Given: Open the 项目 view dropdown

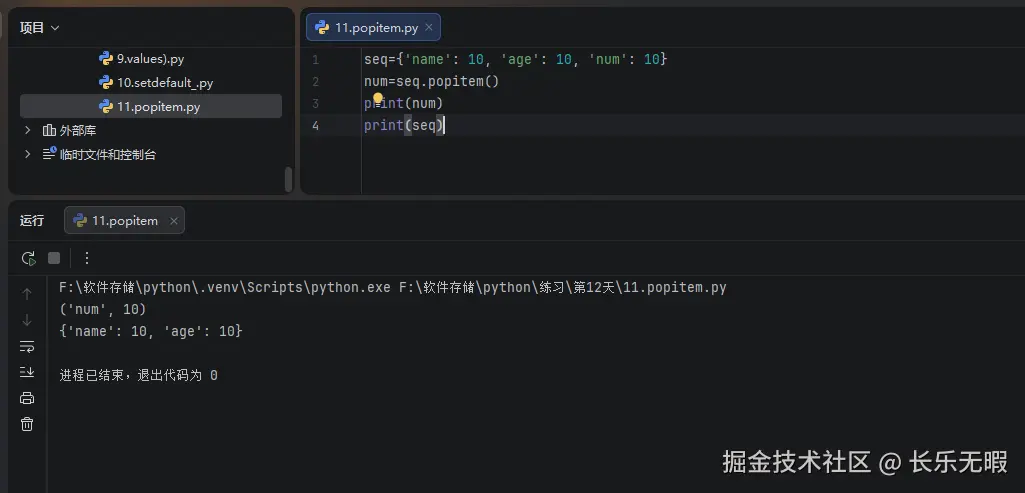Looking at the screenshot, I should 40,28.
